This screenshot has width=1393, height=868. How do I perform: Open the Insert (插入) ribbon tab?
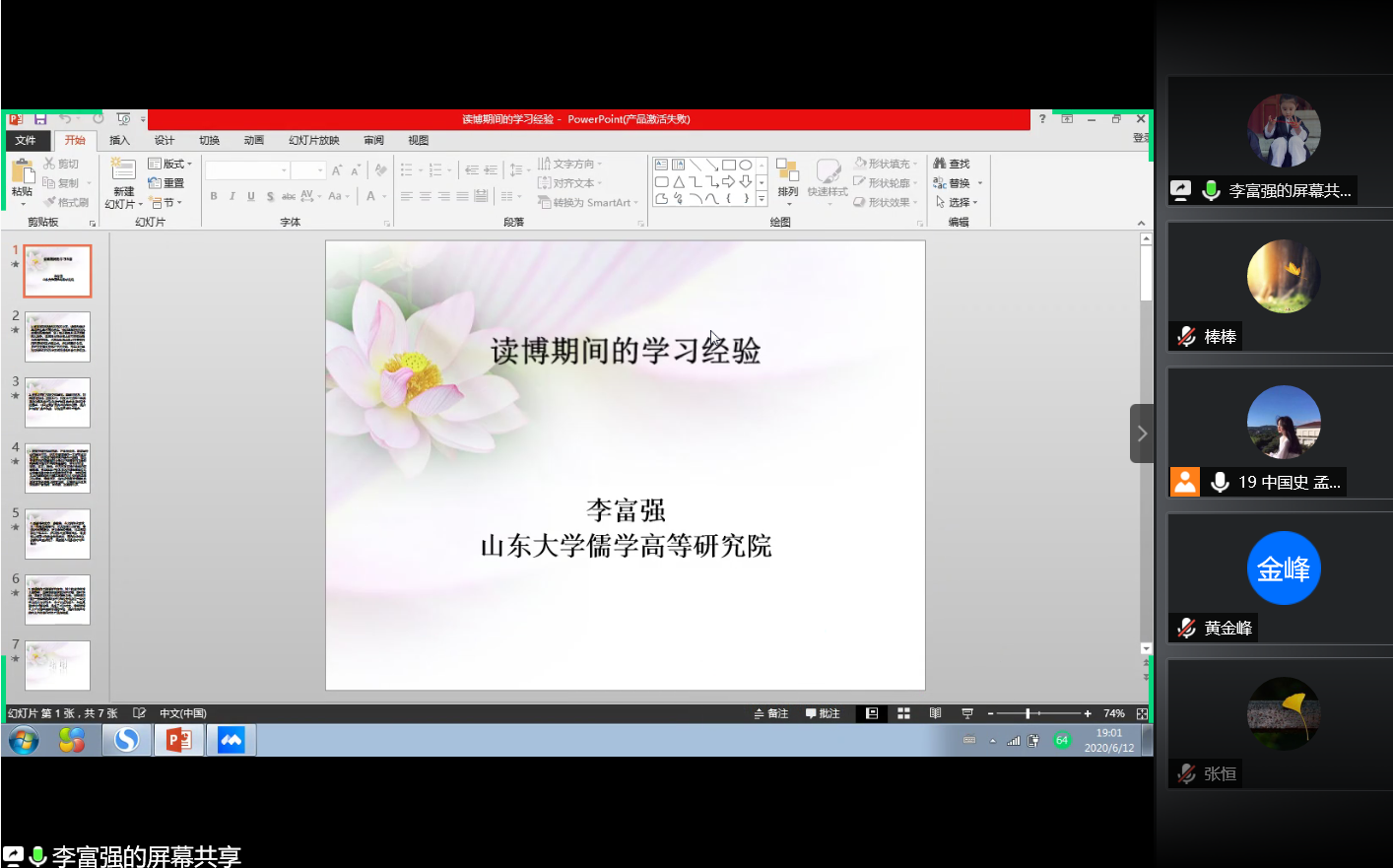tap(119, 140)
